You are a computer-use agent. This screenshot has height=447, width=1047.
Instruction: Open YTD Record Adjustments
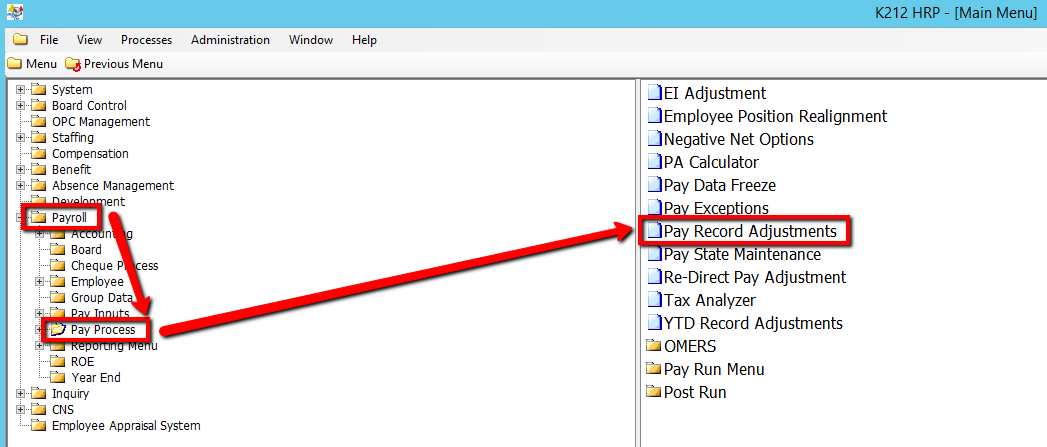pyautogui.click(x=753, y=323)
